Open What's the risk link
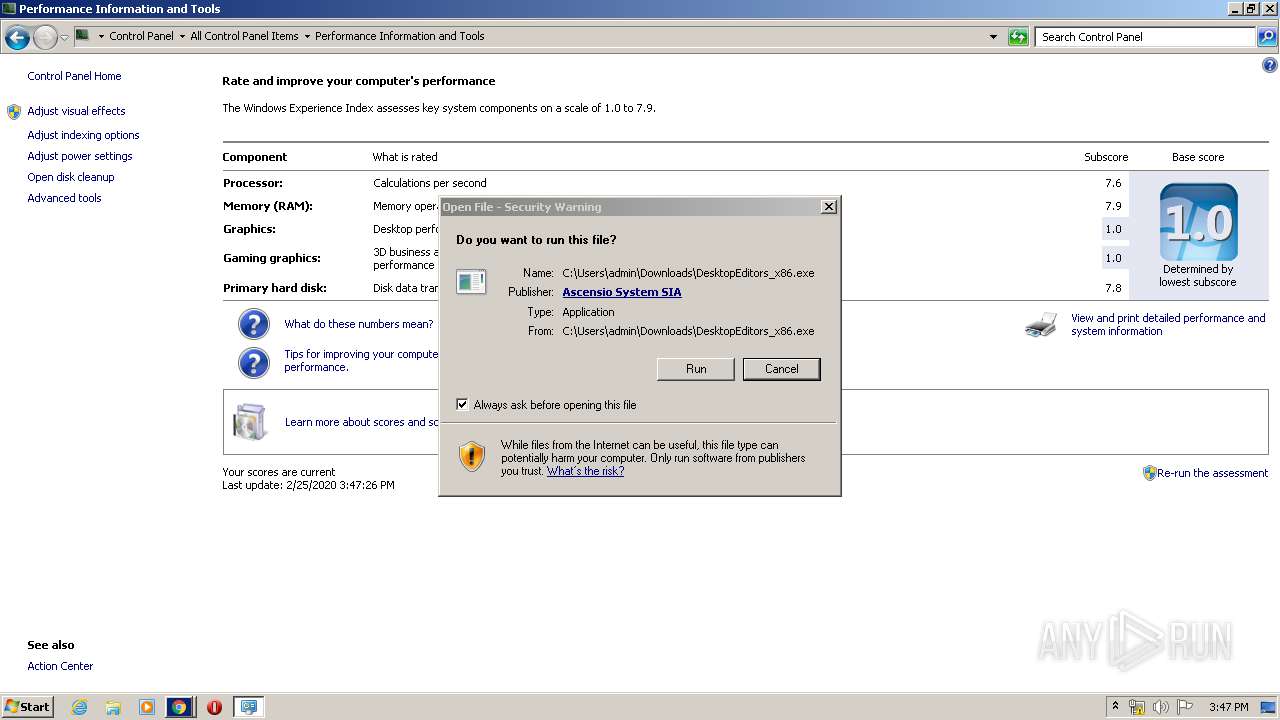Screen dimensions: 1280x720 (x=585, y=471)
